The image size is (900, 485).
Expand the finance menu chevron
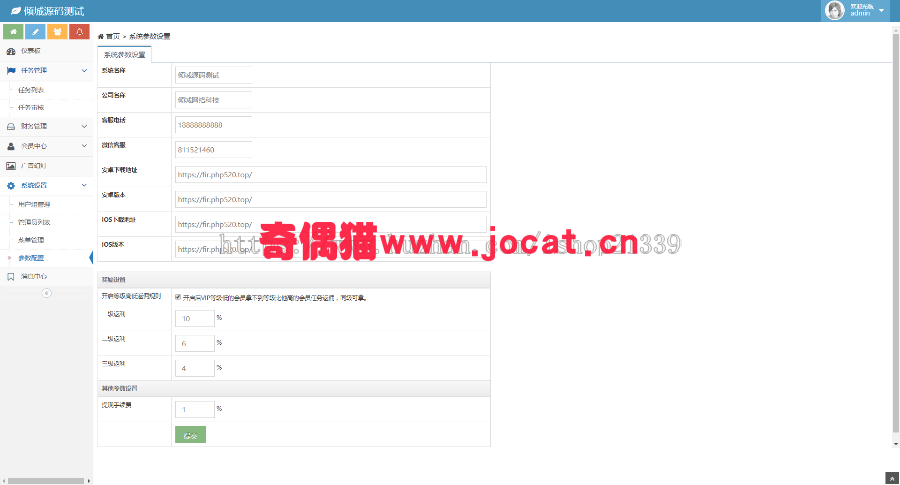point(84,126)
